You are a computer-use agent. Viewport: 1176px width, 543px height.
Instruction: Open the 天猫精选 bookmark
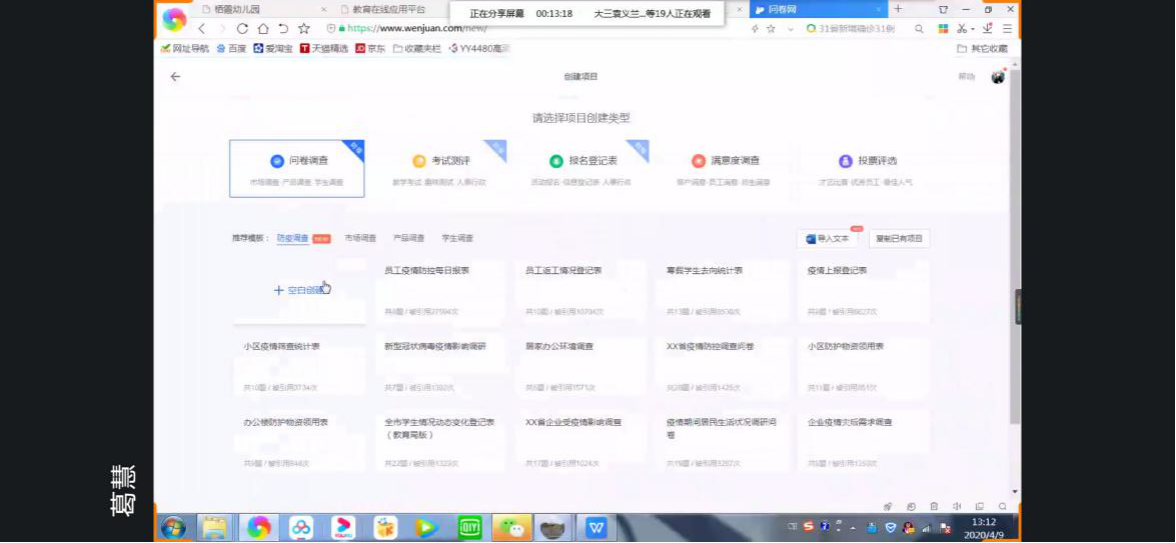[324, 48]
